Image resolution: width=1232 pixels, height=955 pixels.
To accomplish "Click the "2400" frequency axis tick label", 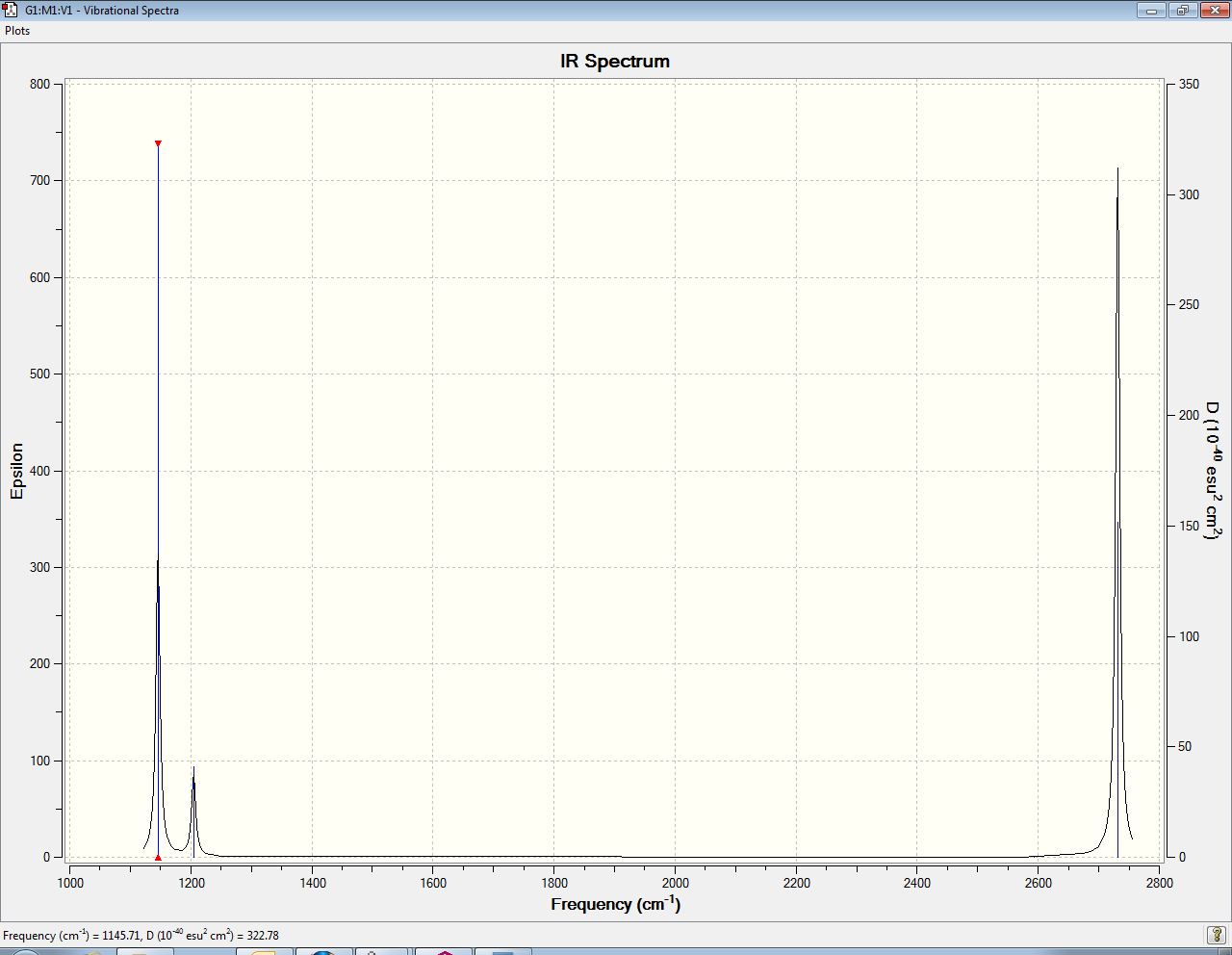I will (917, 883).
